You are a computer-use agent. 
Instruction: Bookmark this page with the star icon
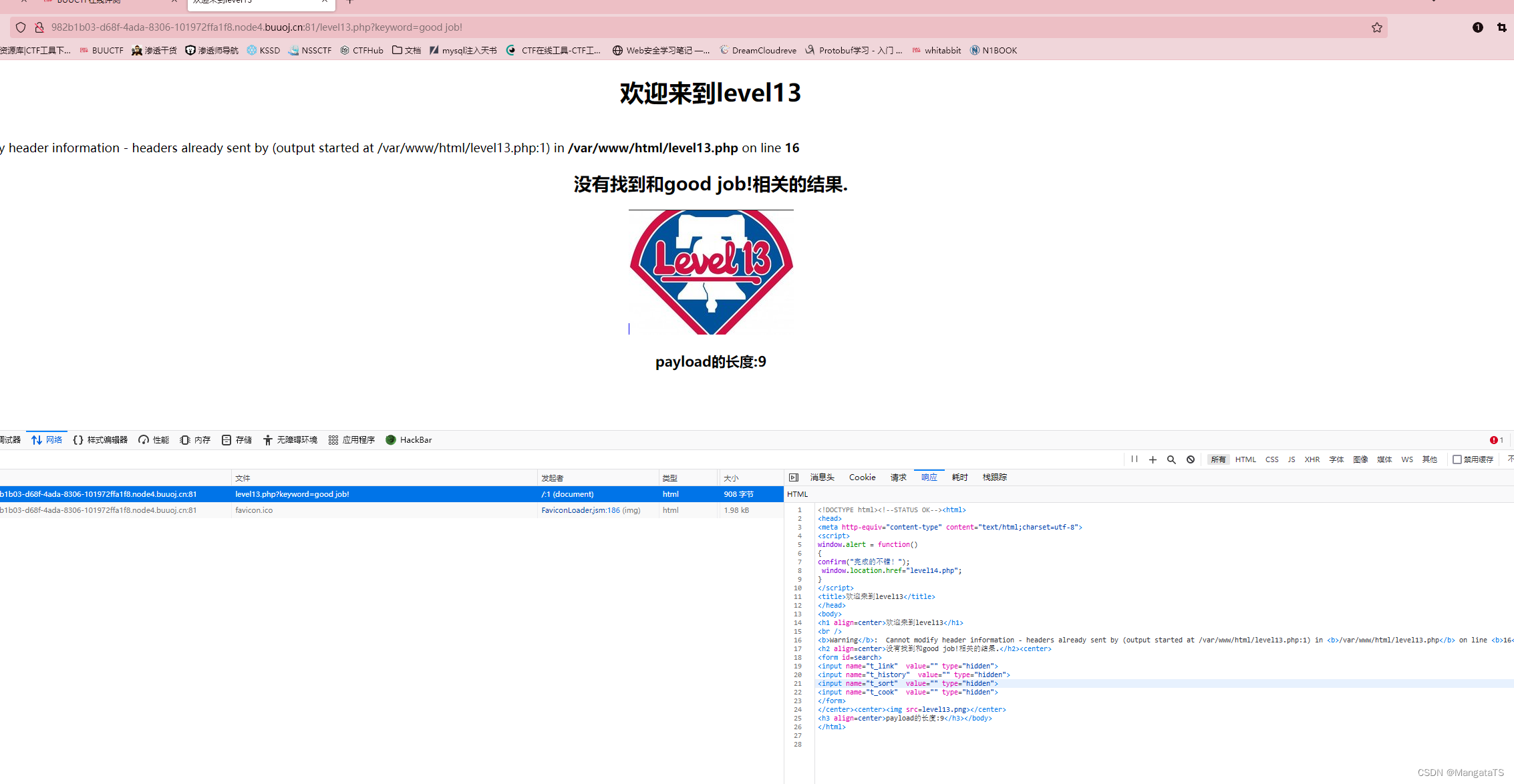(x=1377, y=27)
